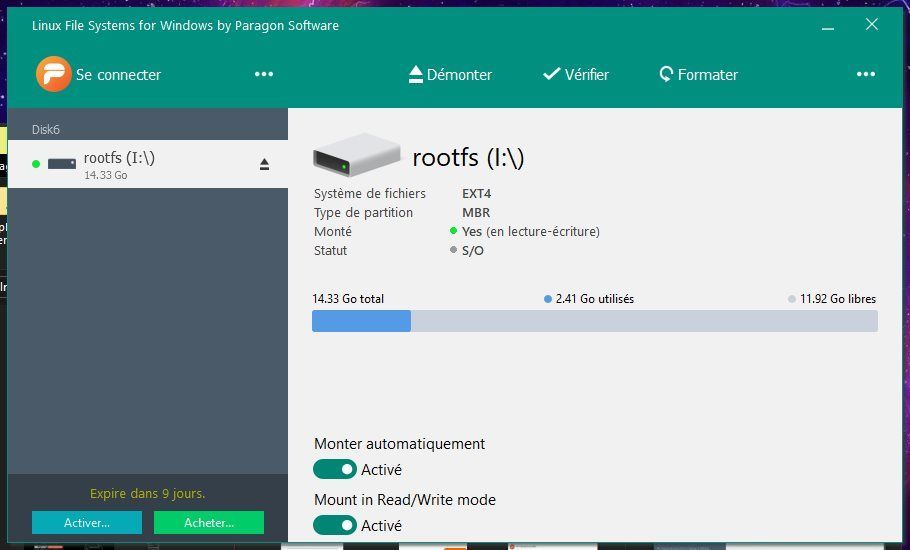Click the disk usage bar
Screen dimensions: 910x550
tap(595, 321)
